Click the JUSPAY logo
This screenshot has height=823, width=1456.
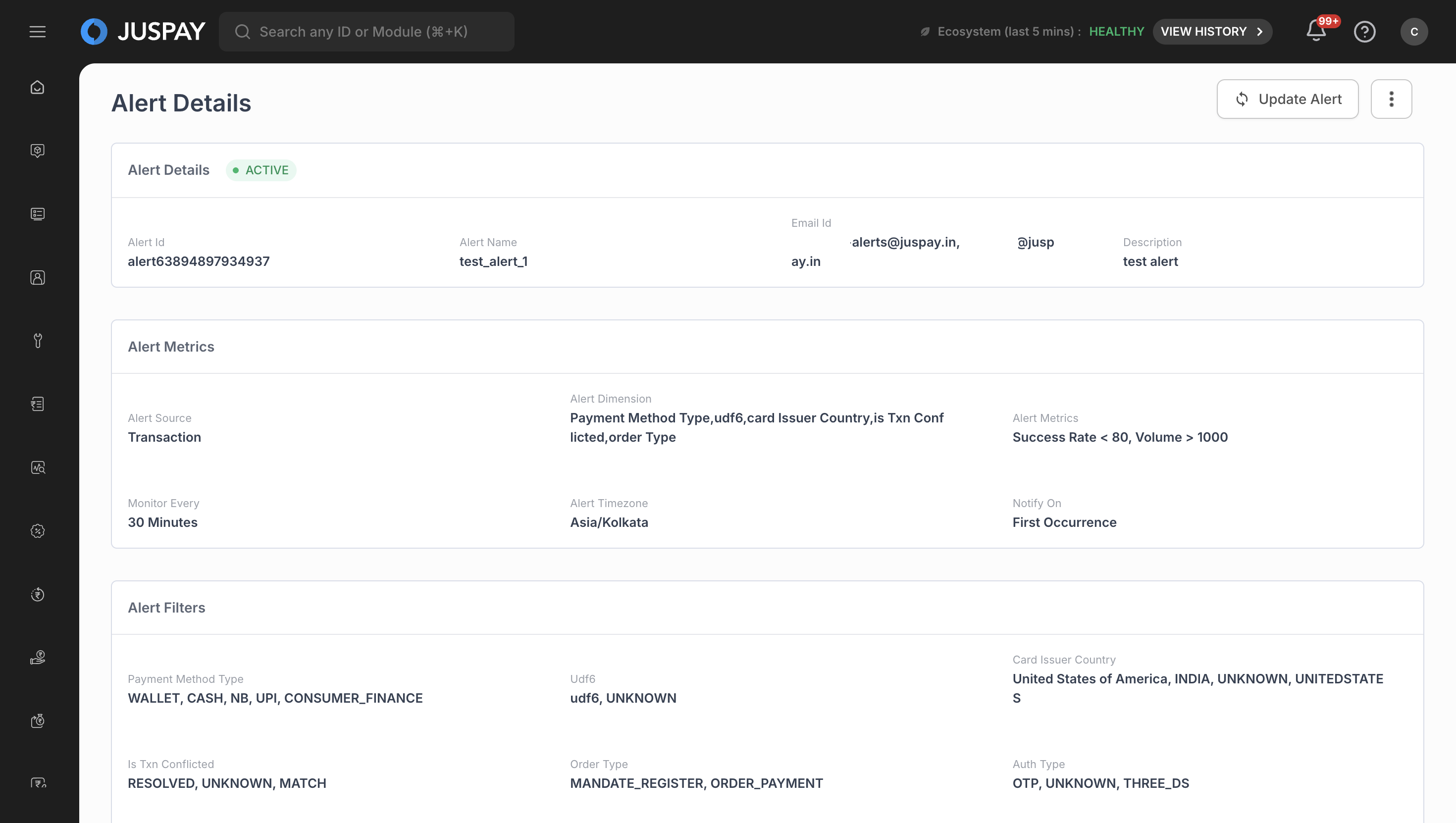pyautogui.click(x=143, y=32)
